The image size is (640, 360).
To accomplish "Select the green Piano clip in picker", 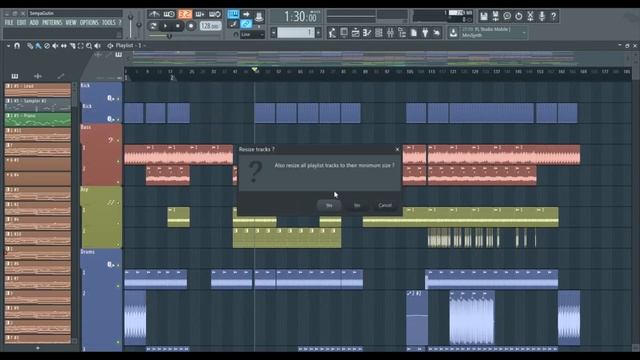I will click(38, 119).
